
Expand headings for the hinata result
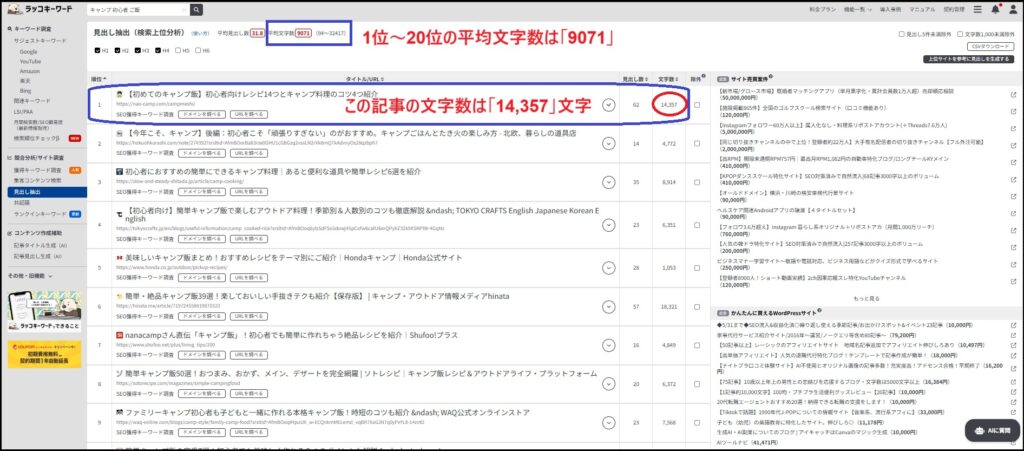coord(609,306)
